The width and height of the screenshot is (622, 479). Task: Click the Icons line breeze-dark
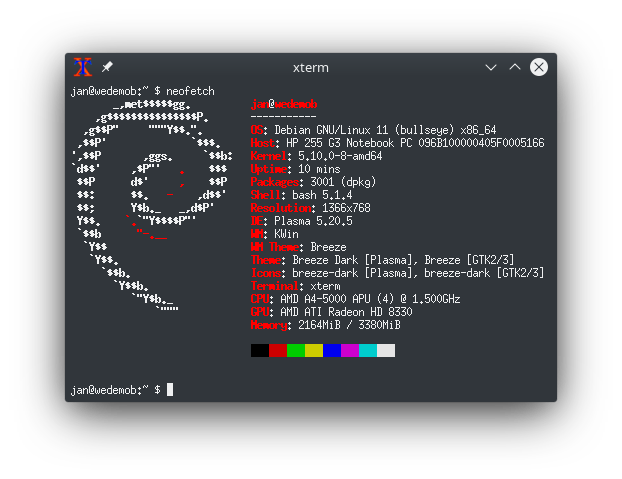pyautogui.click(x=397, y=273)
